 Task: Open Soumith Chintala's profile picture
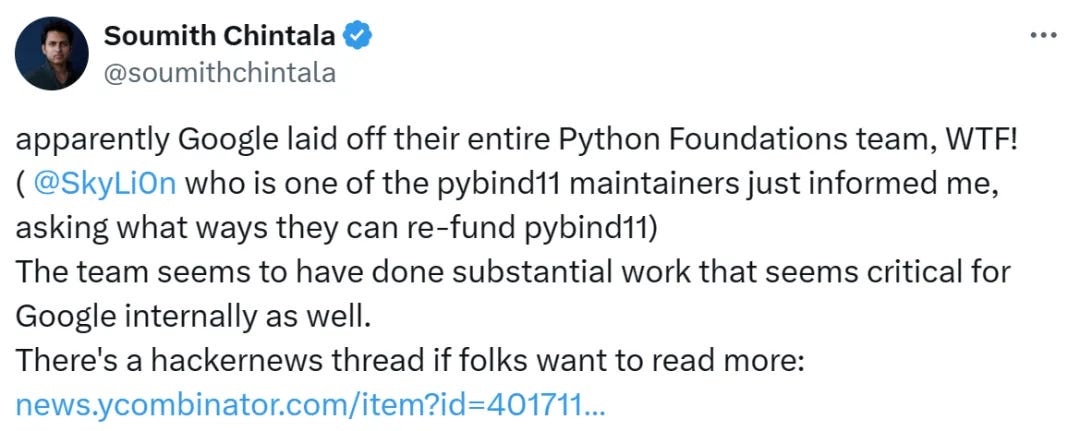pyautogui.click(x=52, y=54)
